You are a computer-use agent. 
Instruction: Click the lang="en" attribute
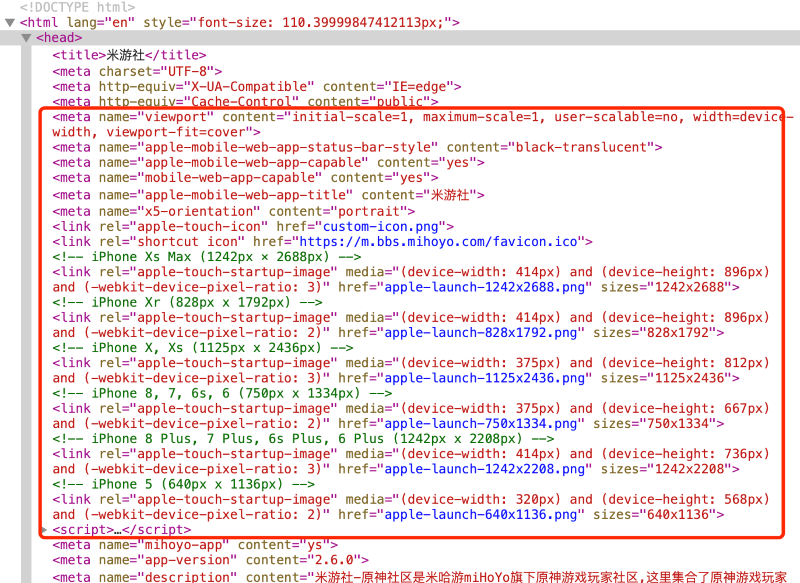(x=101, y=22)
